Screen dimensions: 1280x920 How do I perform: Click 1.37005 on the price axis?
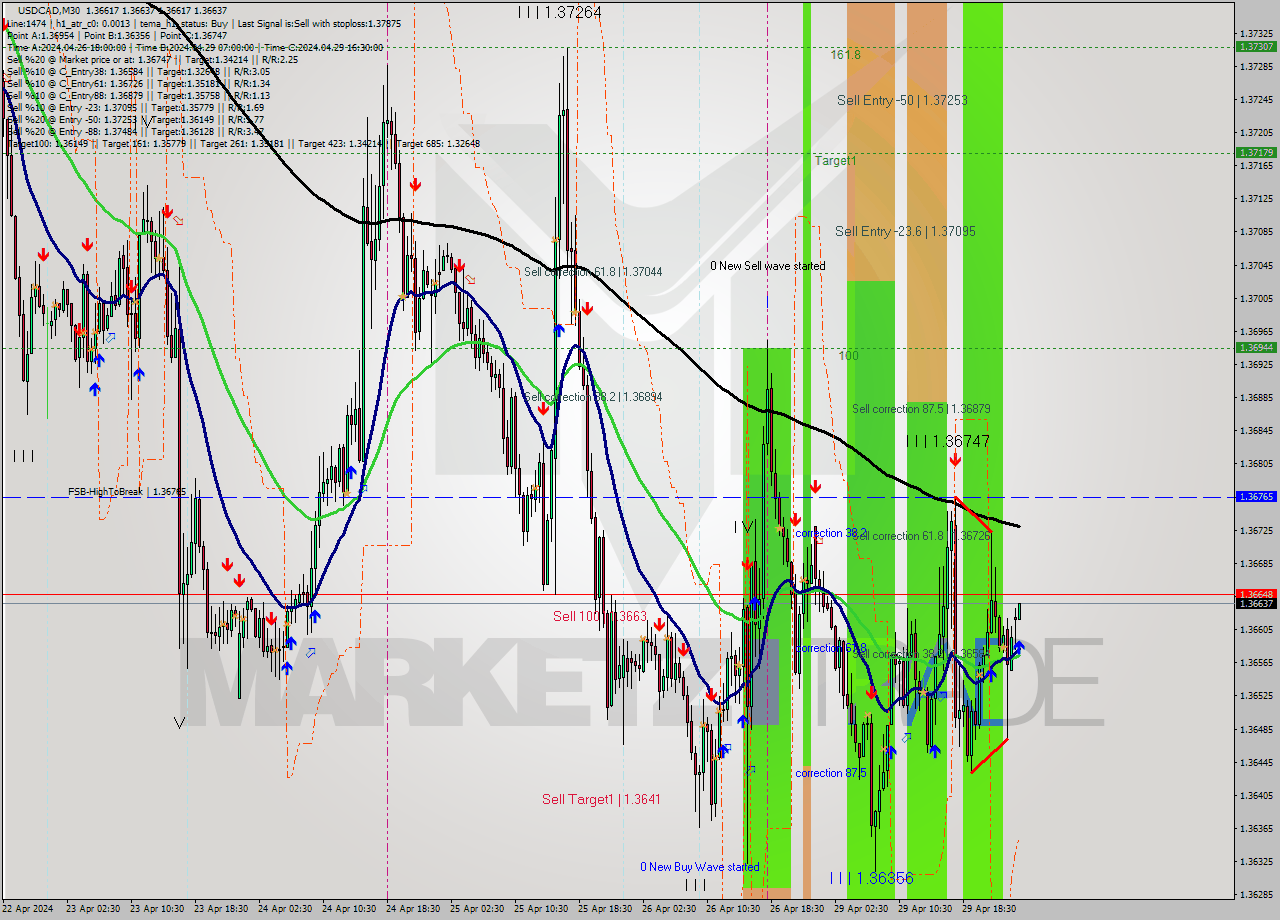coord(1255,298)
